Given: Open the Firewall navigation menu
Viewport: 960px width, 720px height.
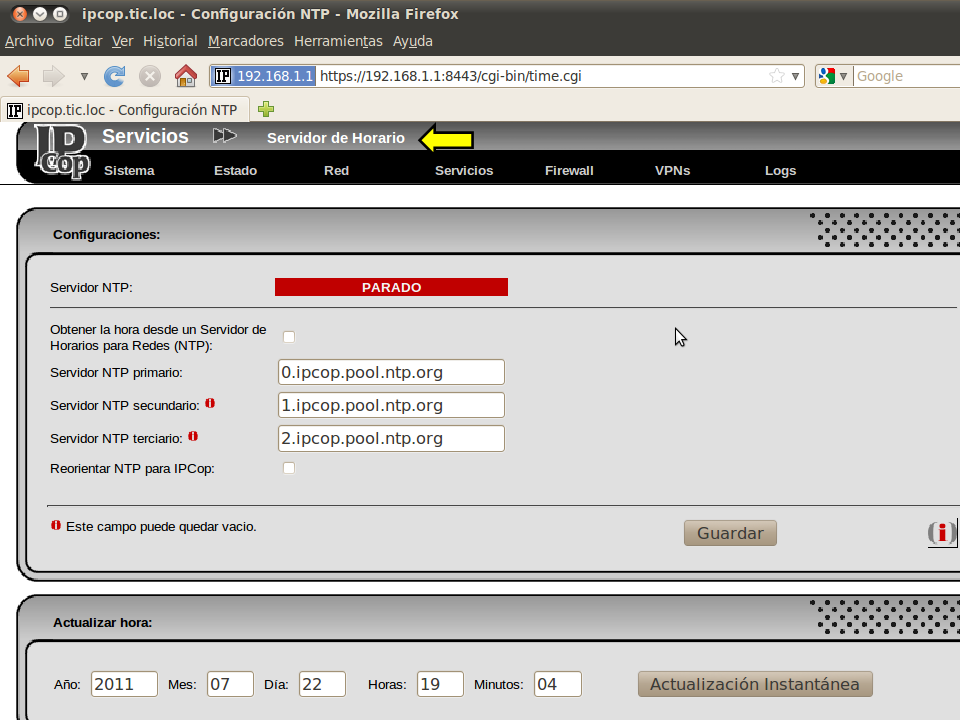Looking at the screenshot, I should point(569,171).
